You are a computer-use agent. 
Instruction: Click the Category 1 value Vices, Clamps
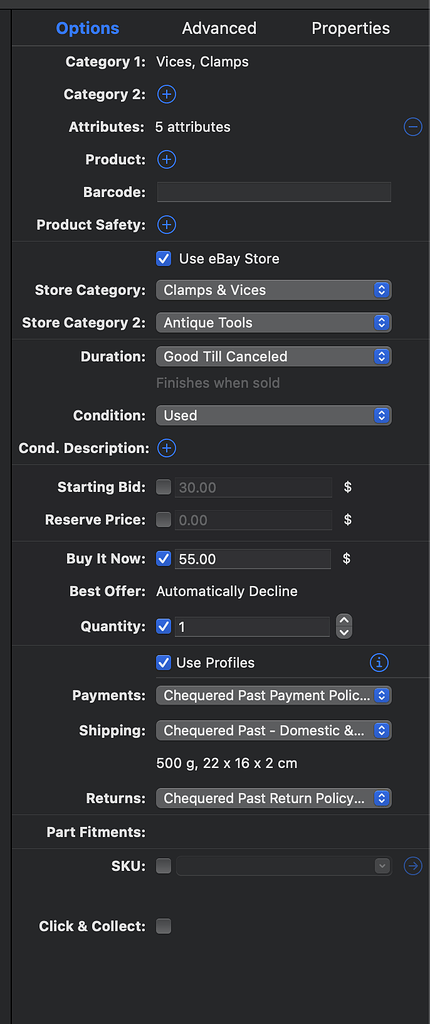tap(202, 62)
